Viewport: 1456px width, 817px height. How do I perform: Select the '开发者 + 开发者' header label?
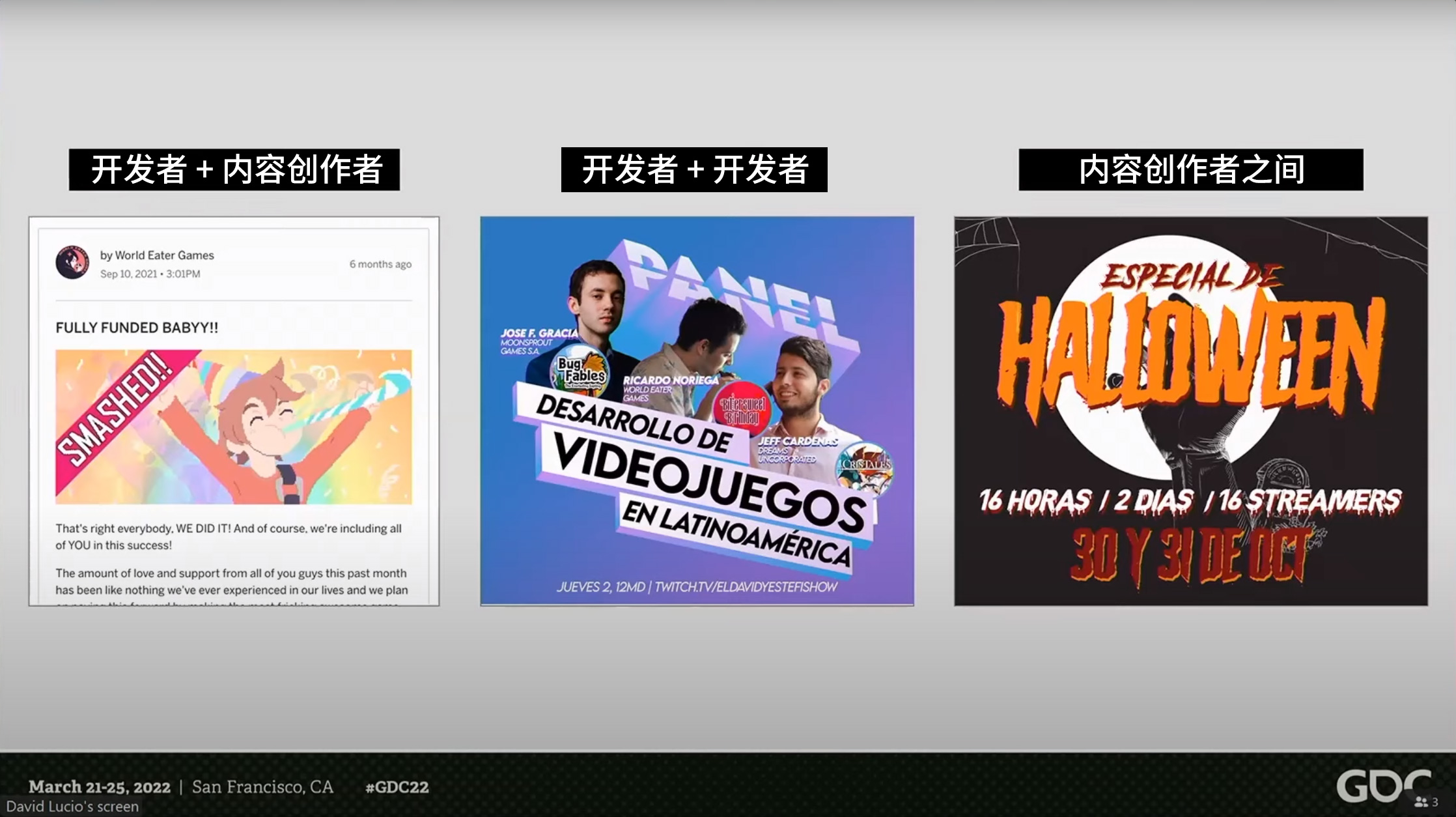click(x=694, y=170)
